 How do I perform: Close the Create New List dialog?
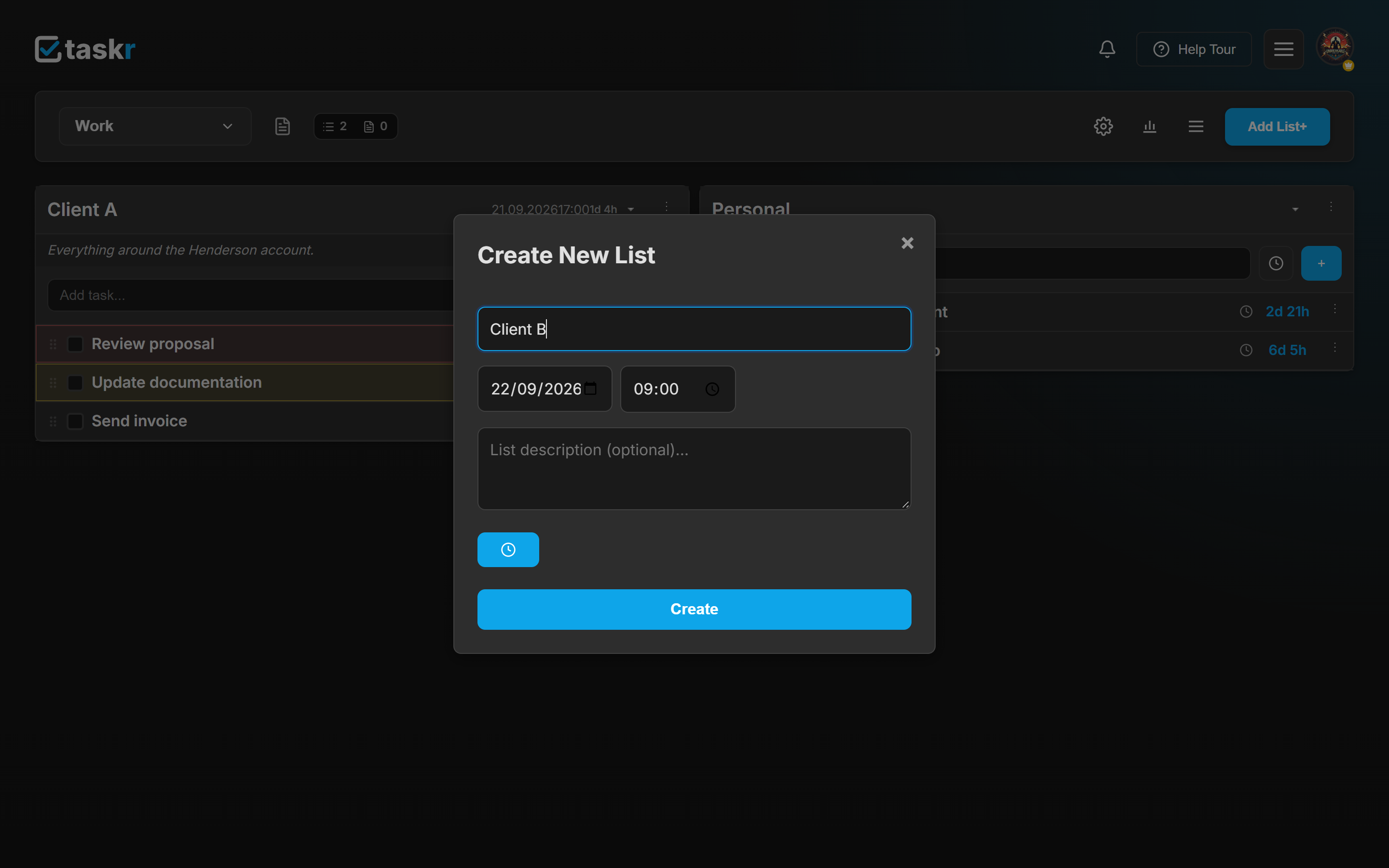tap(908, 244)
